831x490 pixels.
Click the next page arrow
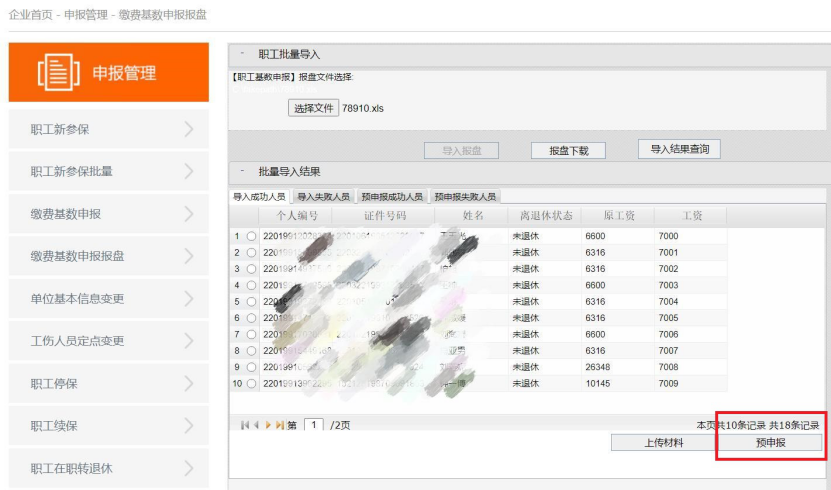tap(268, 425)
